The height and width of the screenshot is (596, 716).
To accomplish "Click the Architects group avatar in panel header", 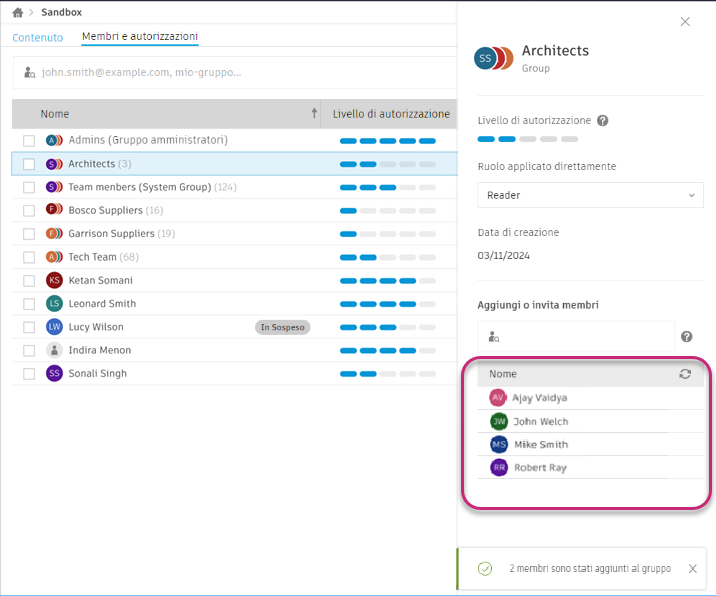I will point(494,58).
